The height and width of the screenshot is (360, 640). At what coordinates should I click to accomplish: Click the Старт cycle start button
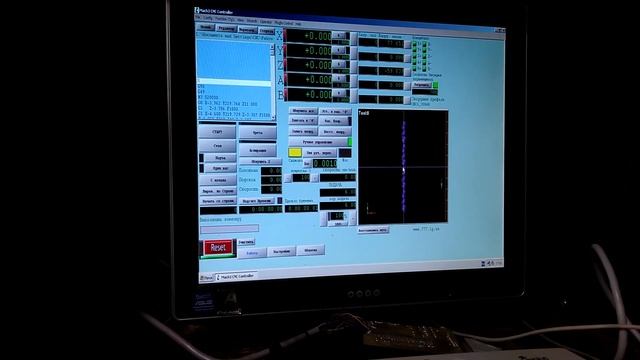point(218,132)
